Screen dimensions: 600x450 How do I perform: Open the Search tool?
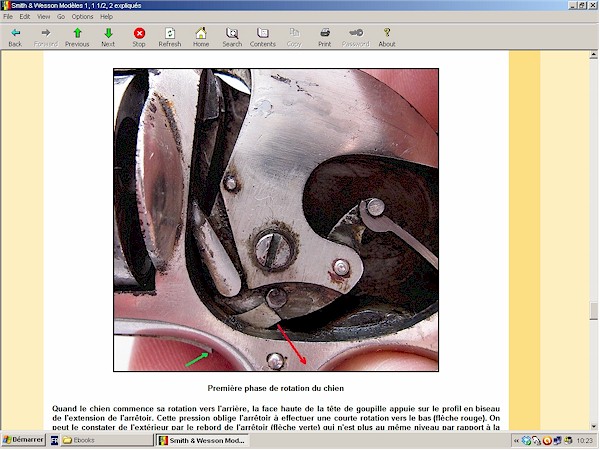pos(232,37)
